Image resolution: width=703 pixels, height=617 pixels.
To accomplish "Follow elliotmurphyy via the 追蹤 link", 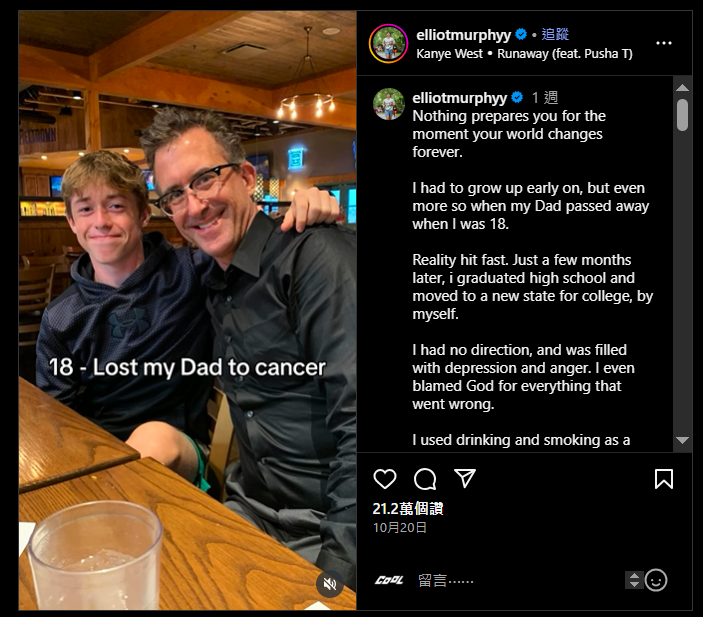I will [x=556, y=34].
